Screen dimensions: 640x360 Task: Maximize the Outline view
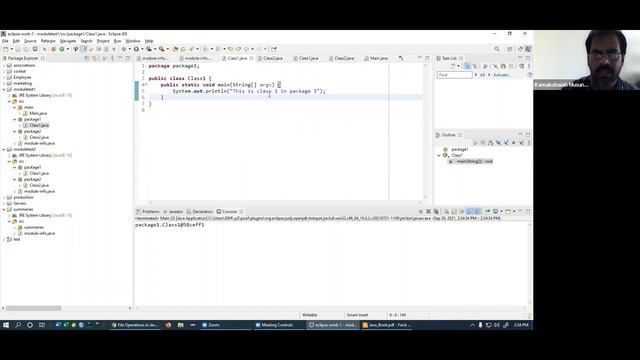[528, 134]
